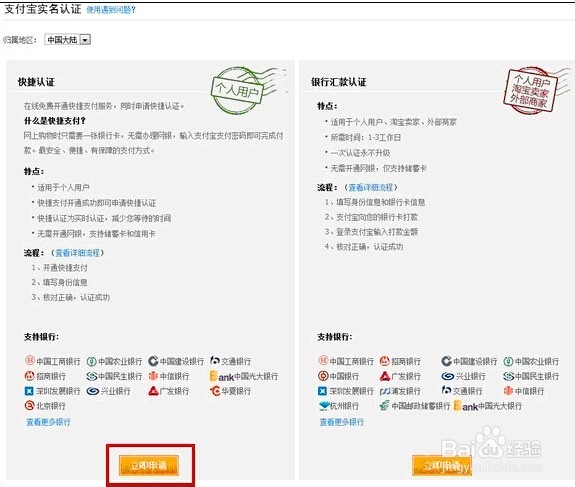
Task: Choose the 华夏银行 bank icon
Action: click(x=215, y=391)
